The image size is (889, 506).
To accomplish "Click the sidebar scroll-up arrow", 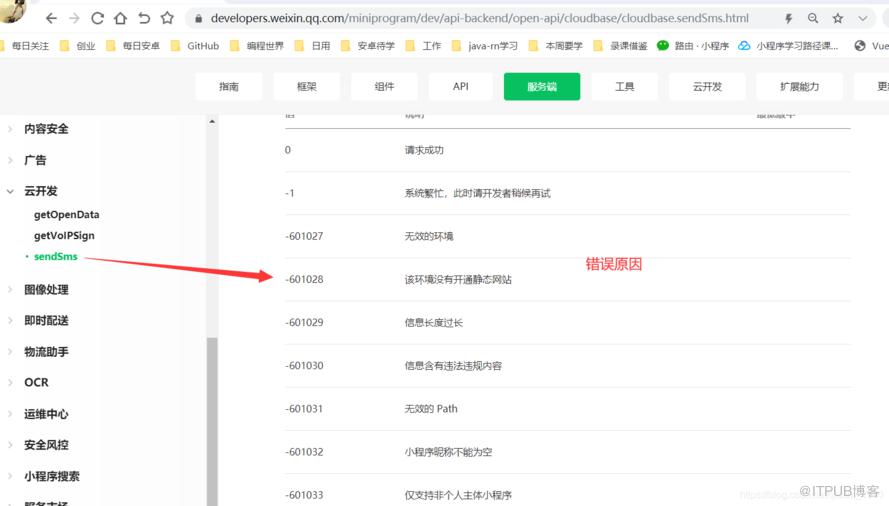I will [212, 122].
